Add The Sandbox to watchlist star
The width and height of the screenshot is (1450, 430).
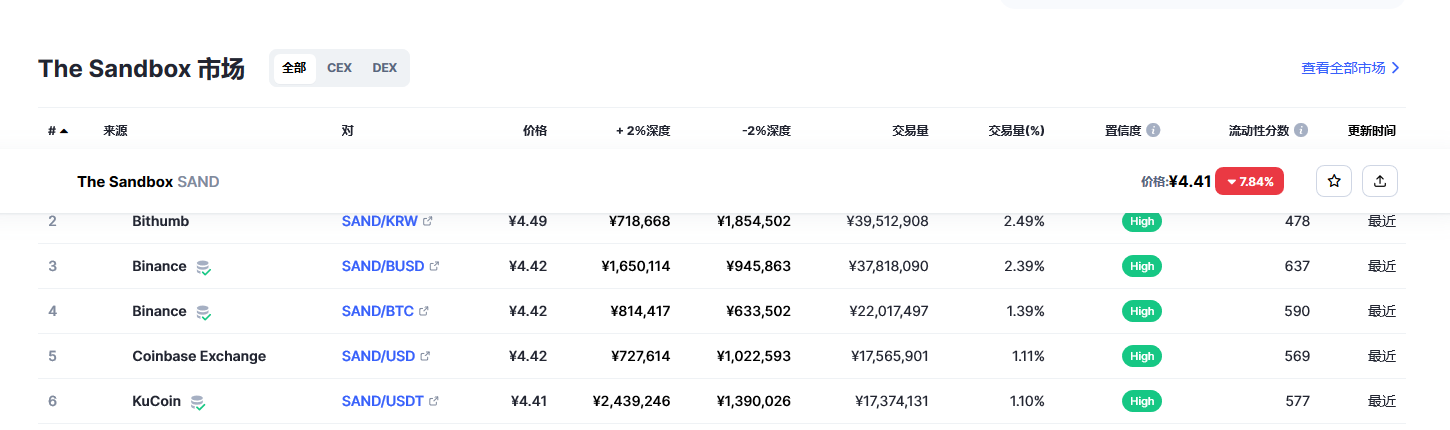[1334, 181]
